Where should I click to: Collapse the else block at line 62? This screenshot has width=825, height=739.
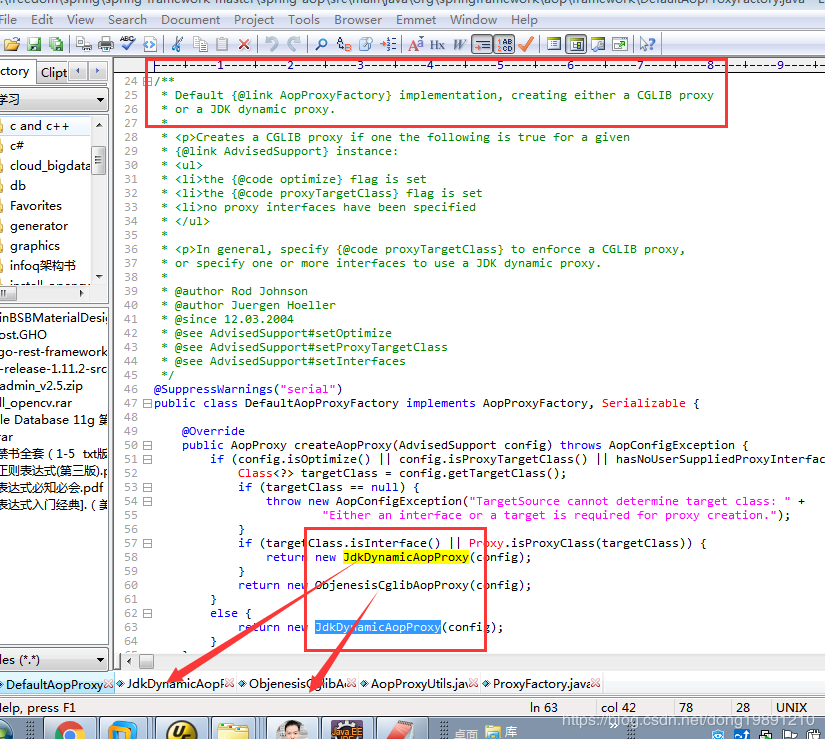(147, 613)
